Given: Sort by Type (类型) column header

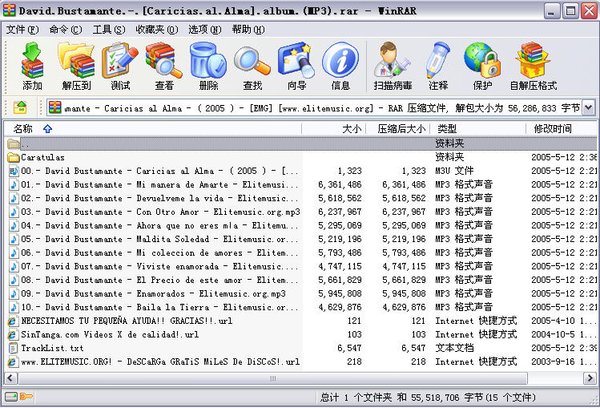Looking at the screenshot, I should click(x=478, y=129).
